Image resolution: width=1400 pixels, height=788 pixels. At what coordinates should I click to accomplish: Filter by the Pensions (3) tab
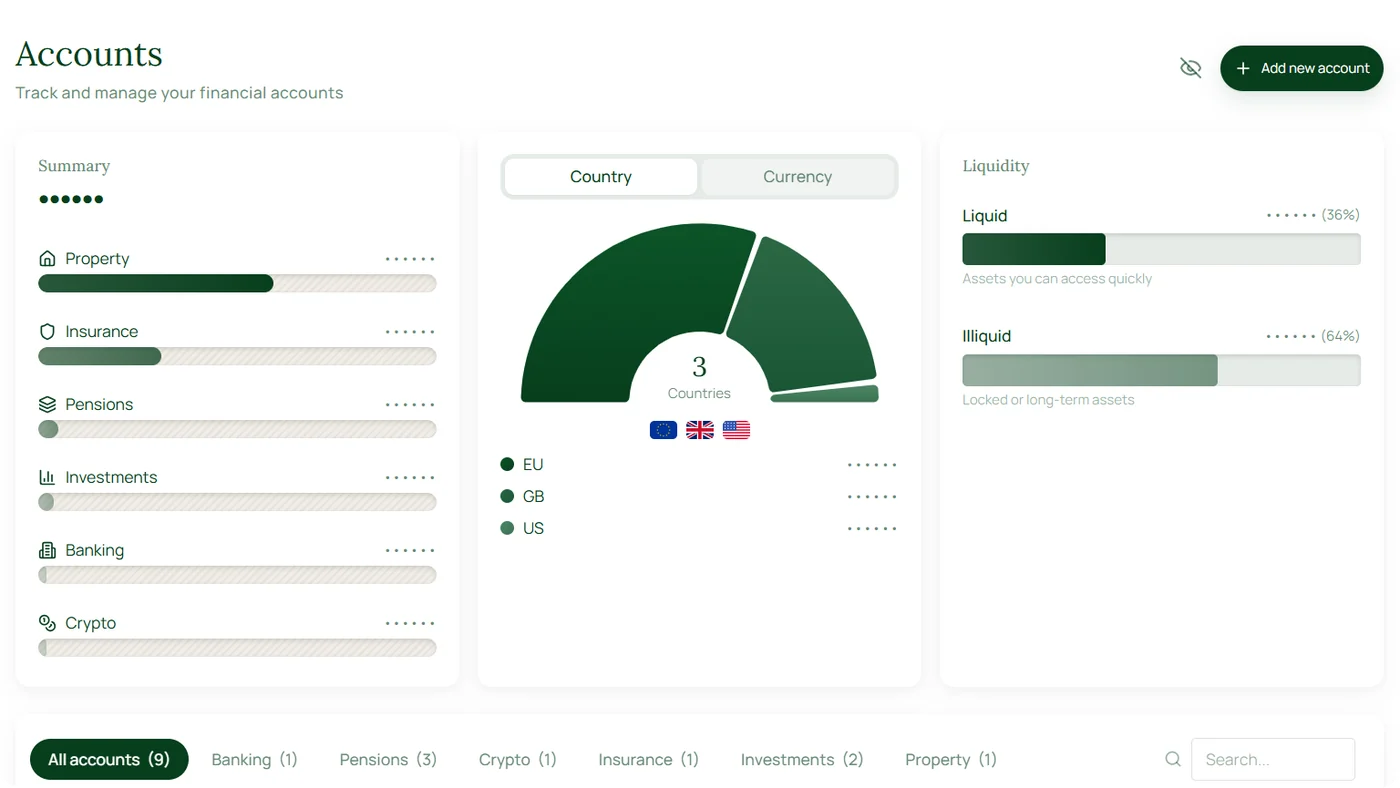[x=388, y=759]
